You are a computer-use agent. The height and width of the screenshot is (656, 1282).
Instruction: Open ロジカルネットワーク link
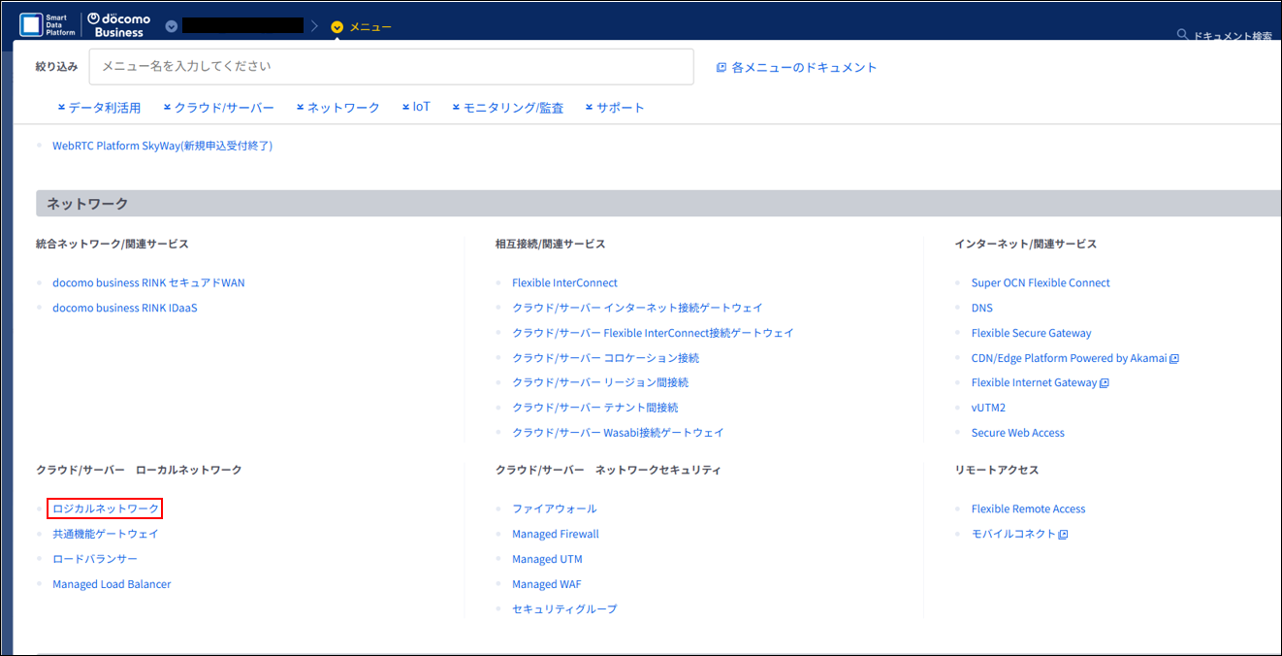(105, 509)
